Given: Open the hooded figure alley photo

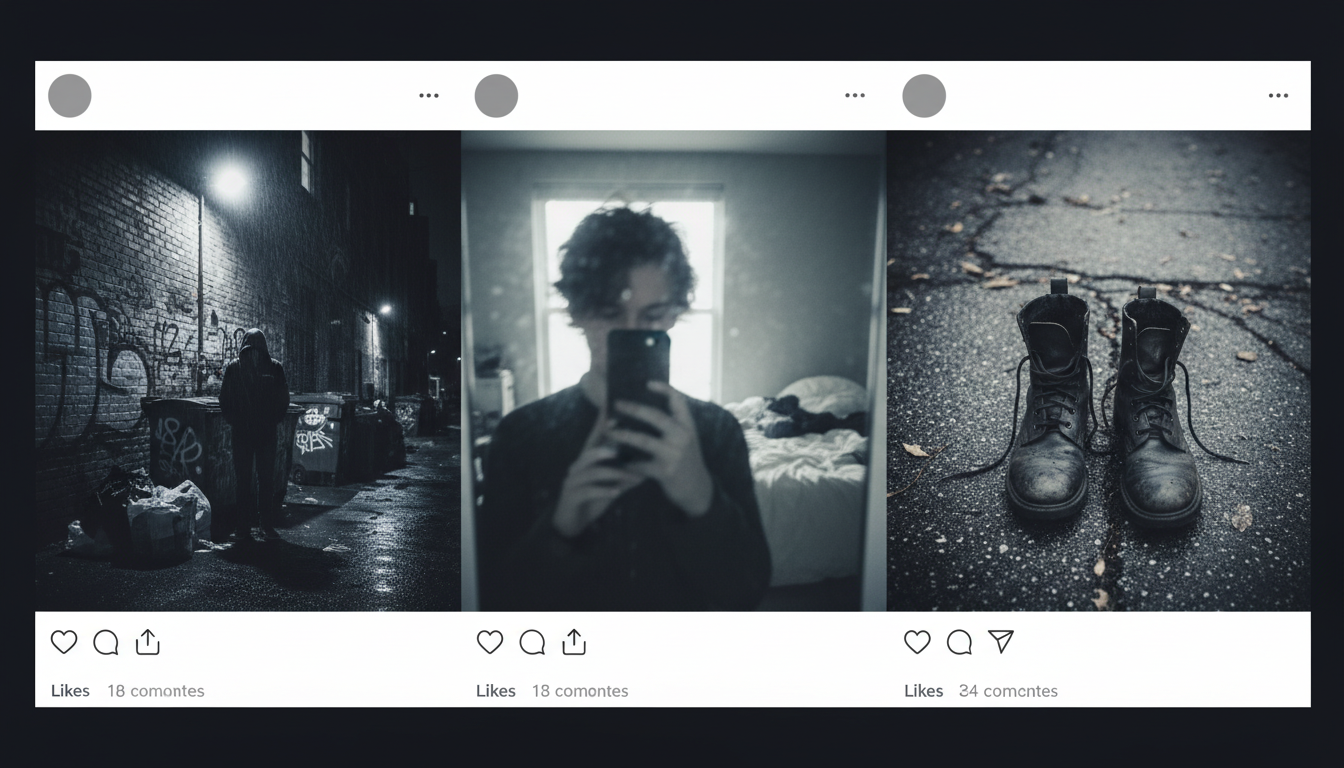Looking at the screenshot, I should coord(248,371).
